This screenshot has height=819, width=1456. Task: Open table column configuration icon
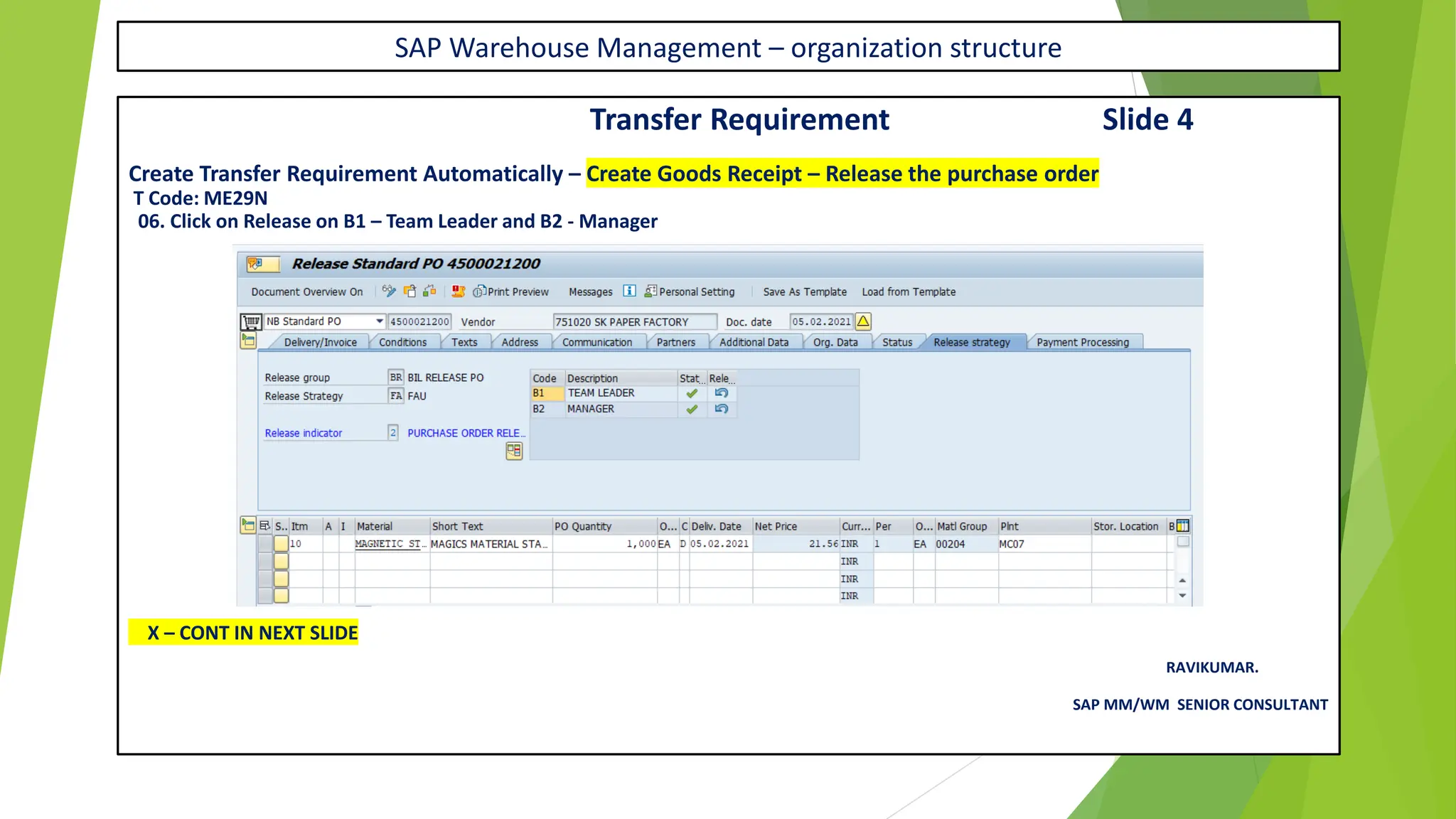1183,526
